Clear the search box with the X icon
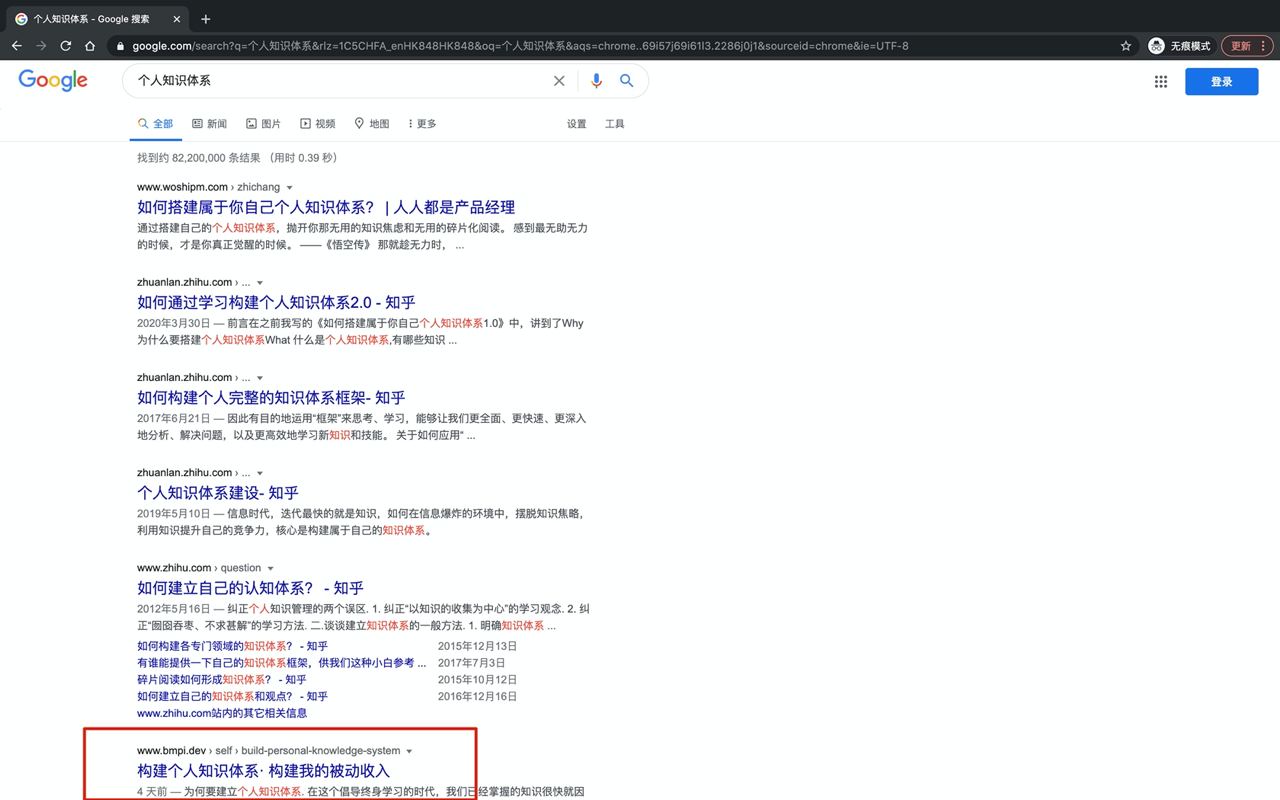The image size is (1280, 800). click(x=559, y=81)
